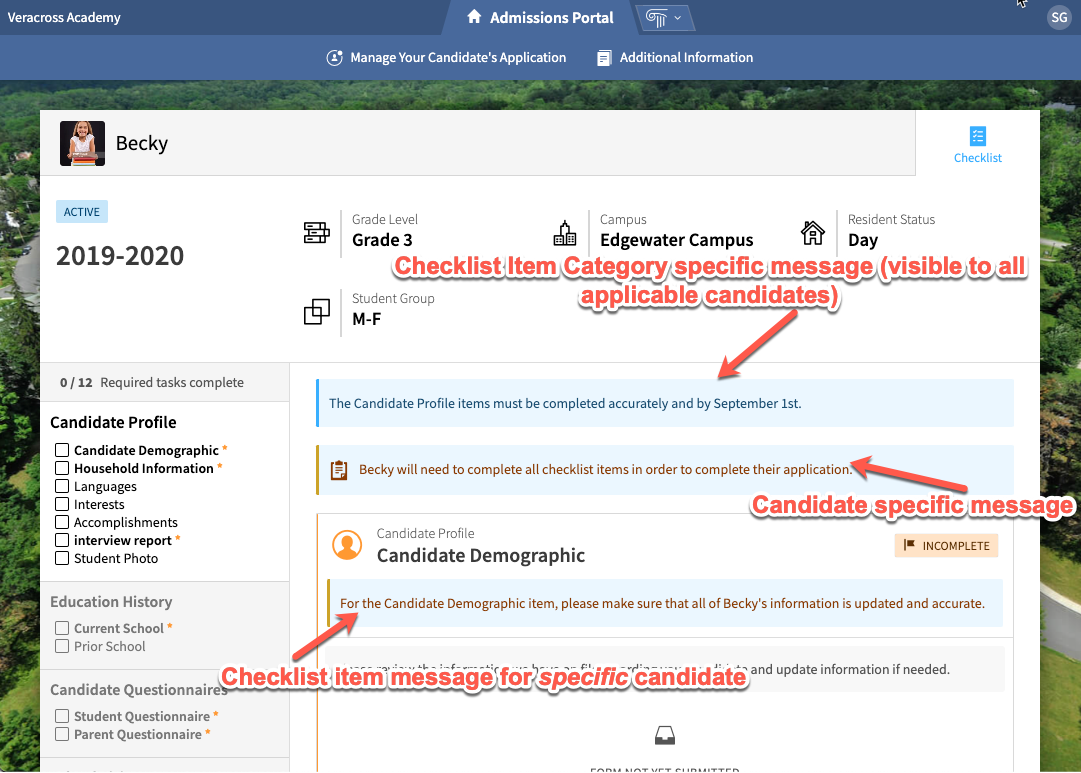Check the Parent Questionnaire checkbox
Screen dimensions: 1081x773
pos(61,734)
